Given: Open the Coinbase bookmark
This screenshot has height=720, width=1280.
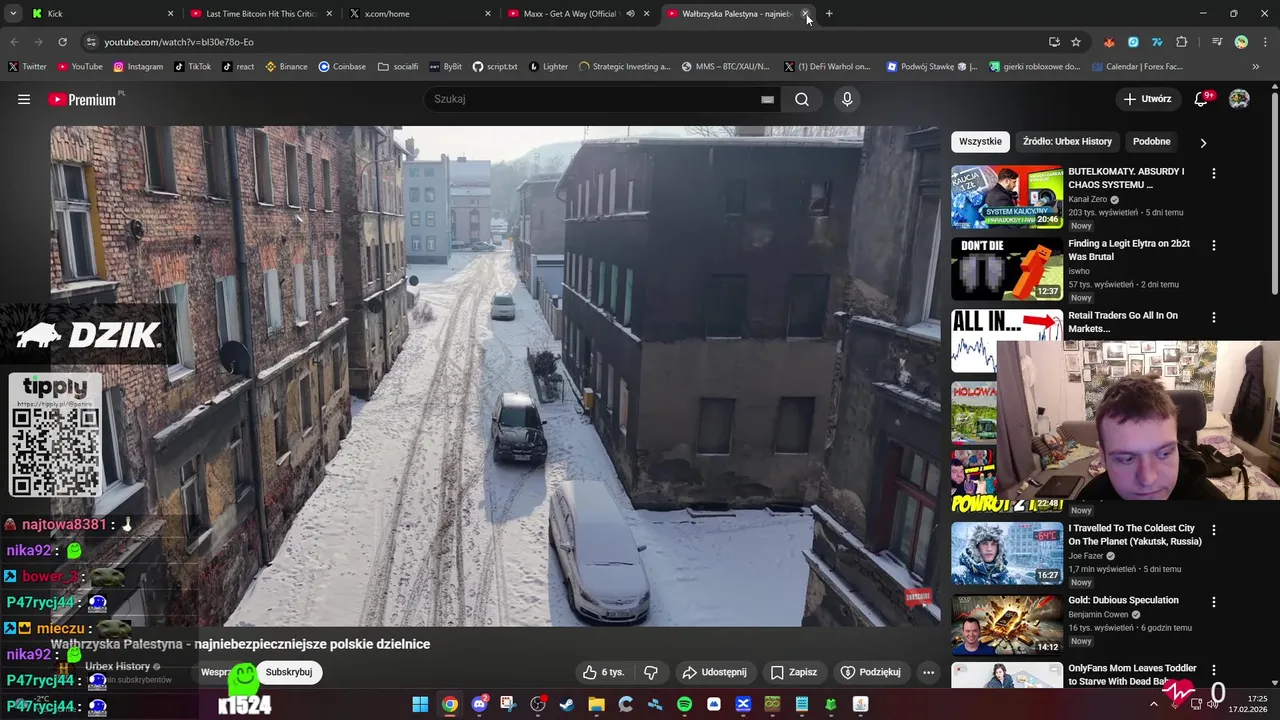Looking at the screenshot, I should click(x=342, y=67).
